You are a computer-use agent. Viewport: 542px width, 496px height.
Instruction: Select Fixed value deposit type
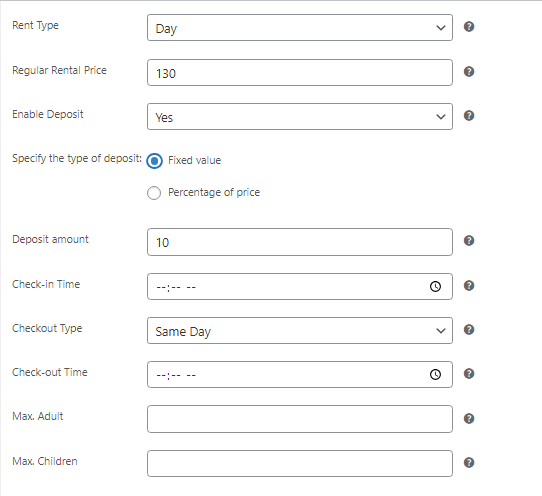coord(154,161)
